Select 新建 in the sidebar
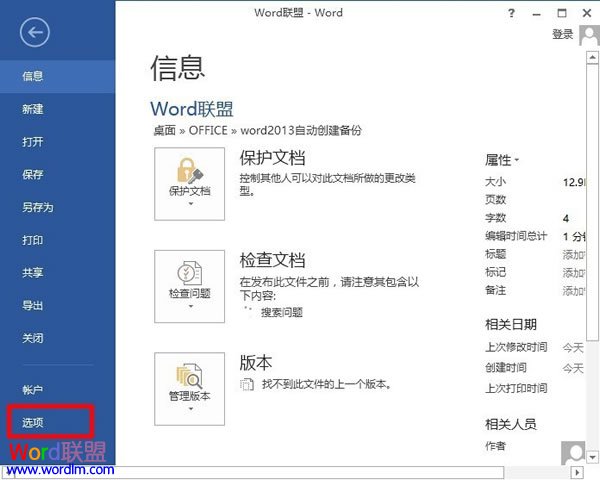This screenshot has width=600, height=480. point(33,109)
